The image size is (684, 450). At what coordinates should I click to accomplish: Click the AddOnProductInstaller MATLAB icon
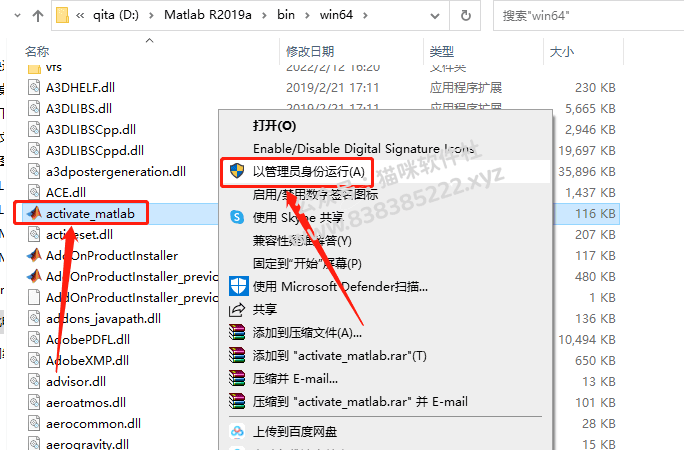pos(34,255)
